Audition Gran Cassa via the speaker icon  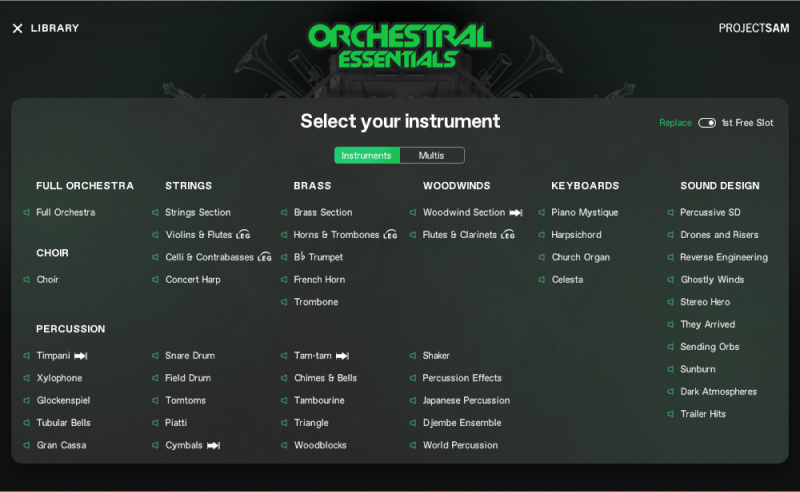click(x=27, y=445)
